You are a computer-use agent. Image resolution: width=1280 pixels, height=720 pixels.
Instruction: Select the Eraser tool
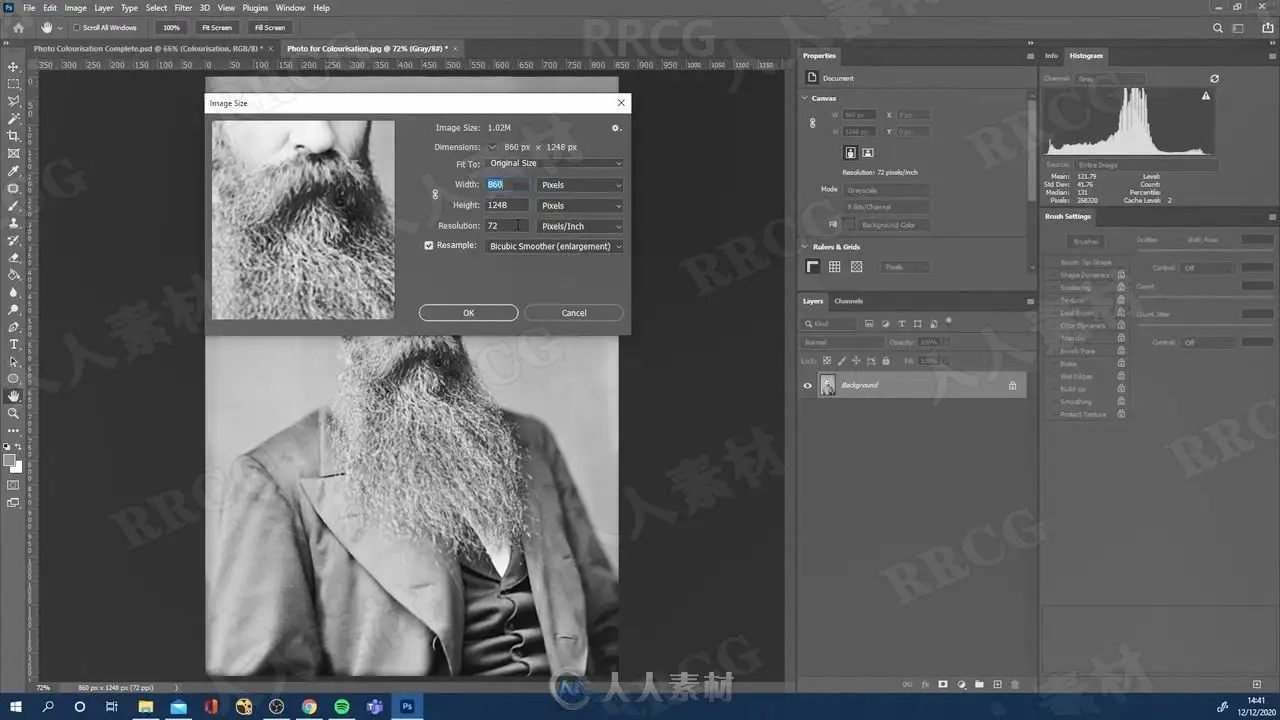[x=13, y=257]
